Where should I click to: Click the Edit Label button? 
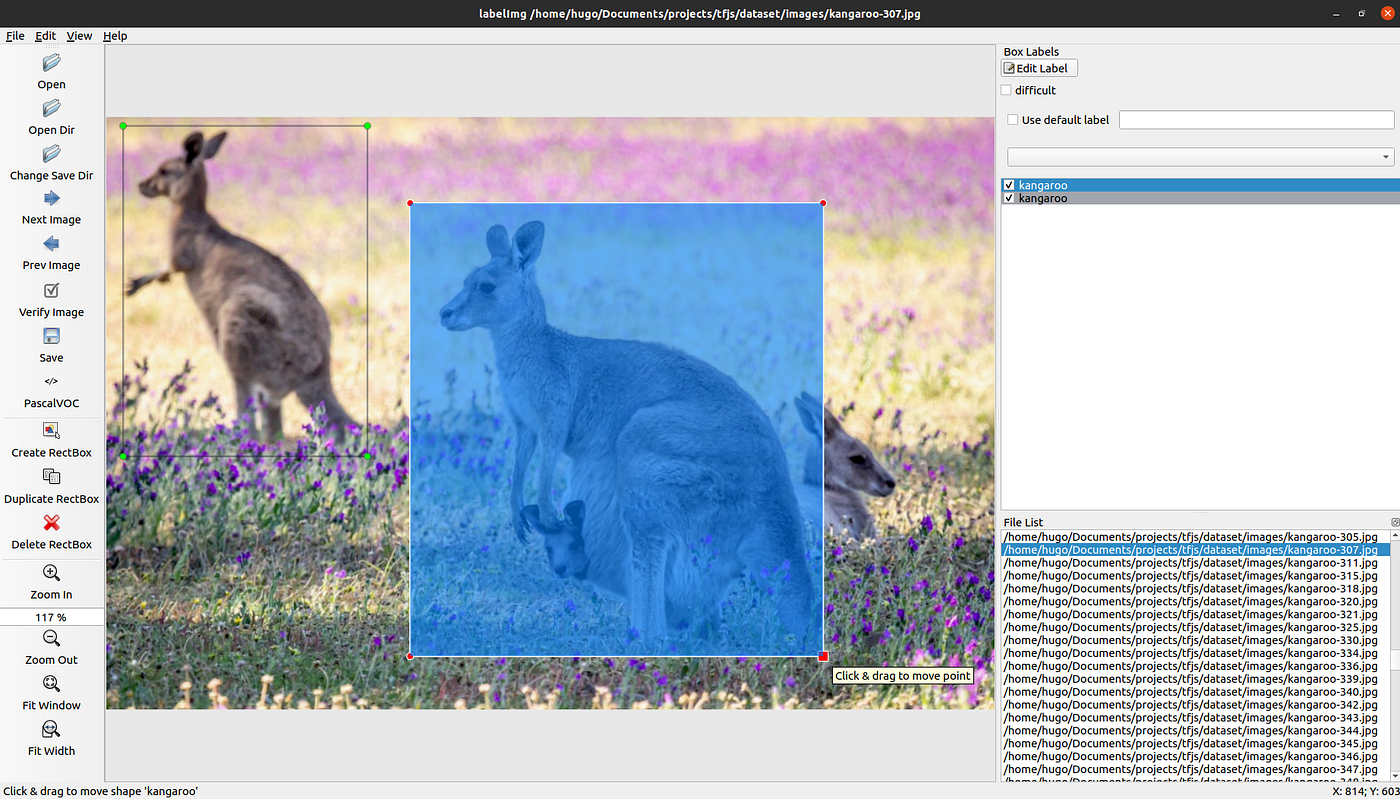click(1039, 68)
